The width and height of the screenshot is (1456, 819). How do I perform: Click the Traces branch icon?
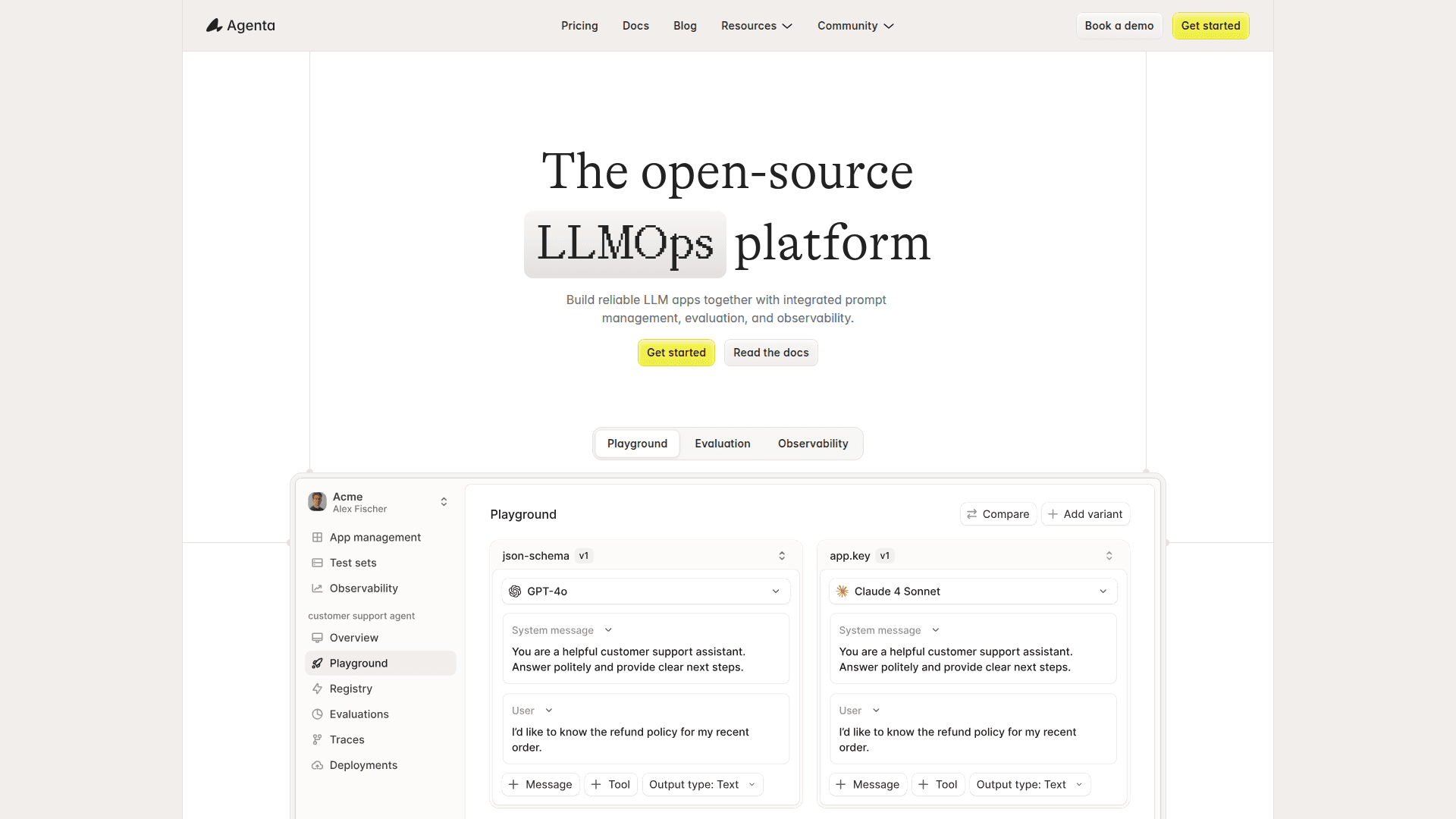[x=317, y=739]
